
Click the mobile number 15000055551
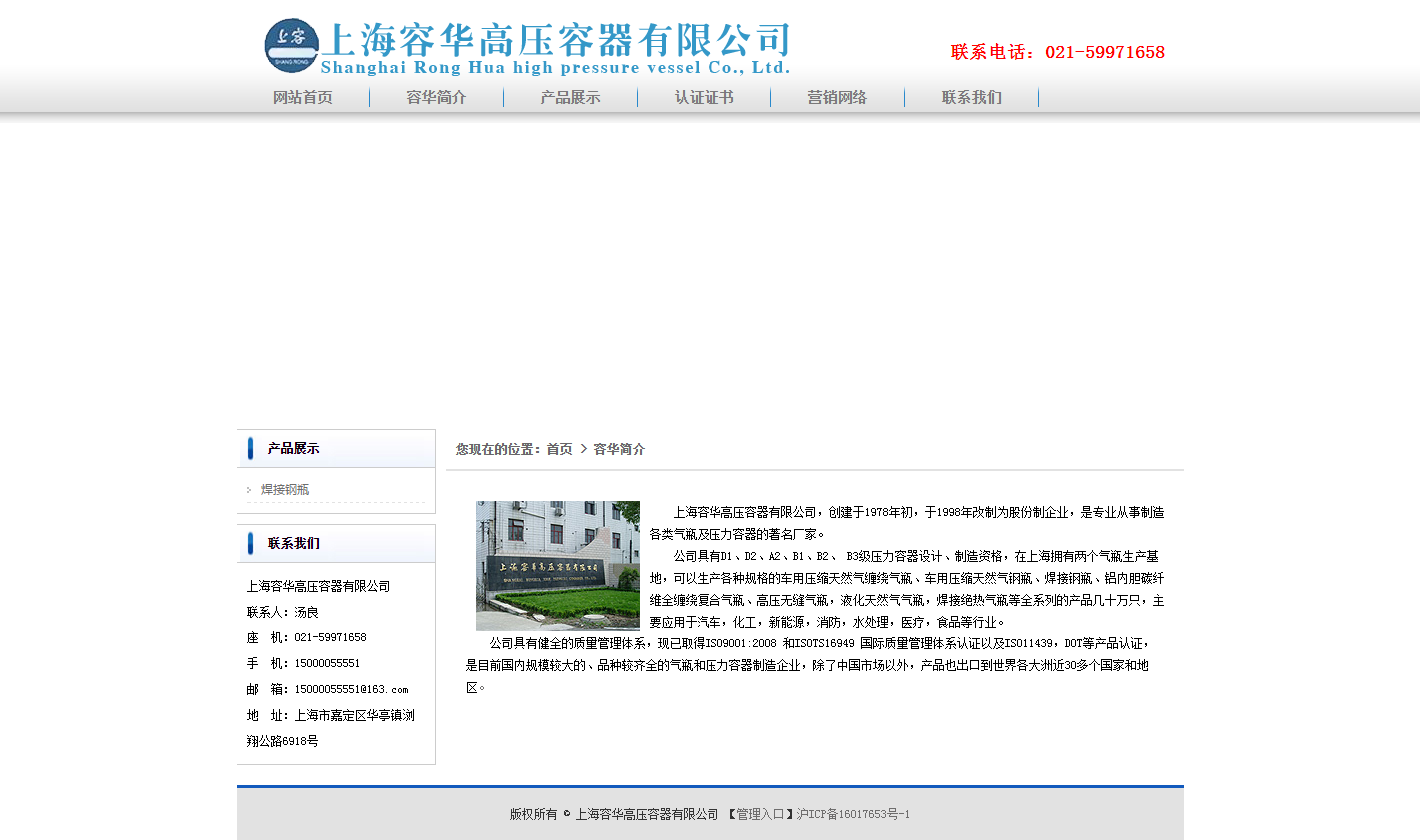click(x=327, y=664)
